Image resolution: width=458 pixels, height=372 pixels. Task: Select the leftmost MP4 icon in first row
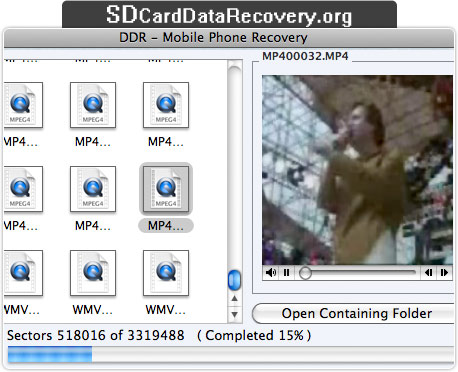[23, 105]
